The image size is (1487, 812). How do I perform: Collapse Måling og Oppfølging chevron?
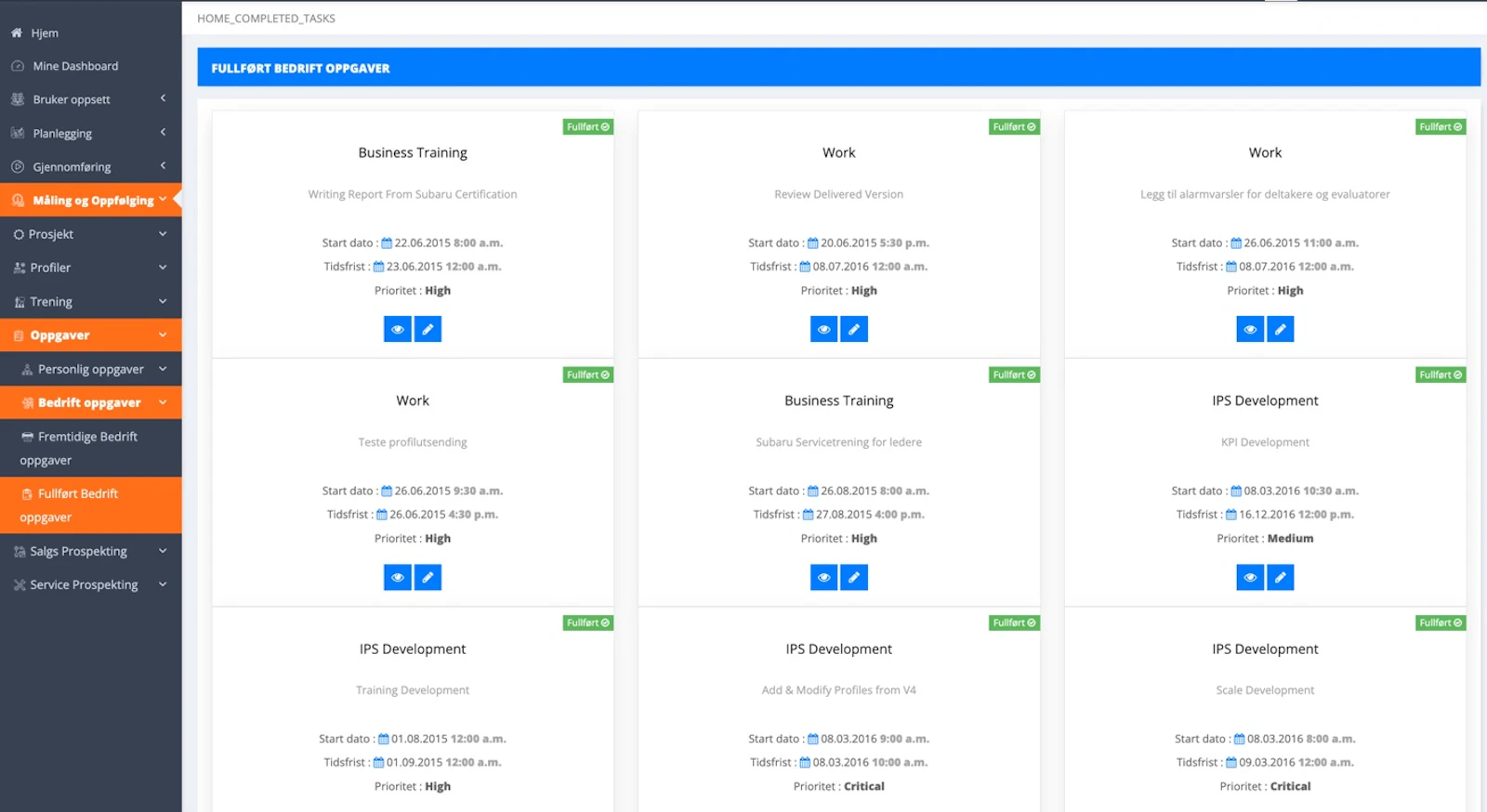tap(163, 199)
